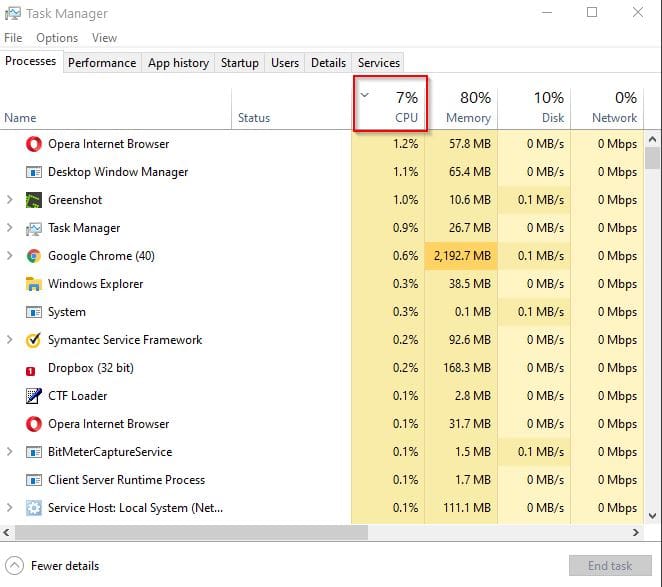Collapse view with Fewer details arrow

[x=14, y=566]
